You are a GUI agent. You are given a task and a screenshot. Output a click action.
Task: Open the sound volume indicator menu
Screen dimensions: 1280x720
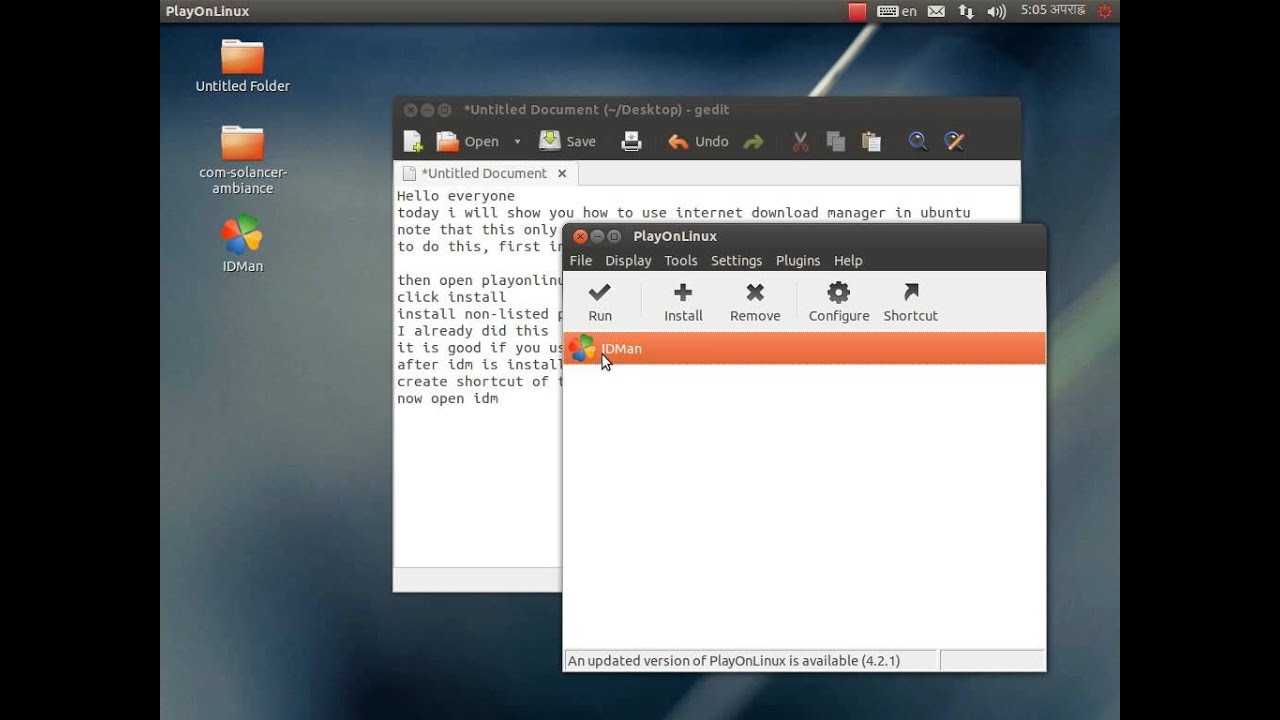(x=996, y=11)
